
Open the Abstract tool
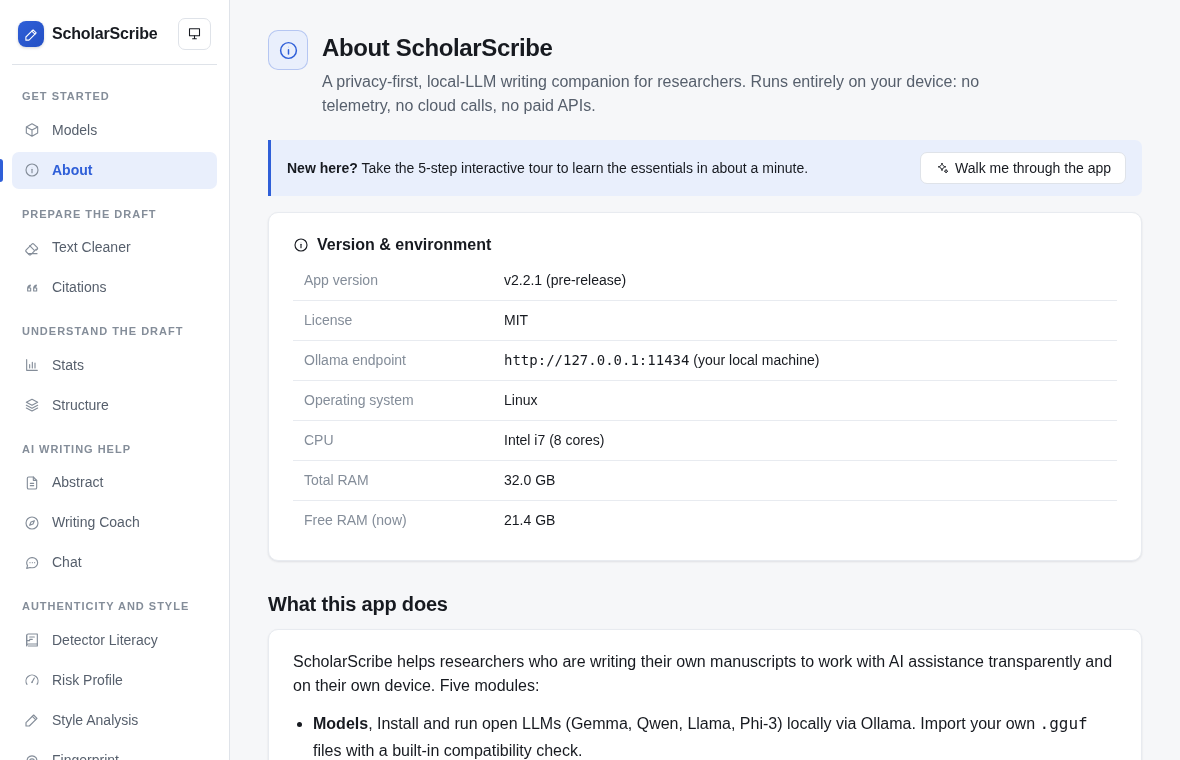(x=114, y=482)
